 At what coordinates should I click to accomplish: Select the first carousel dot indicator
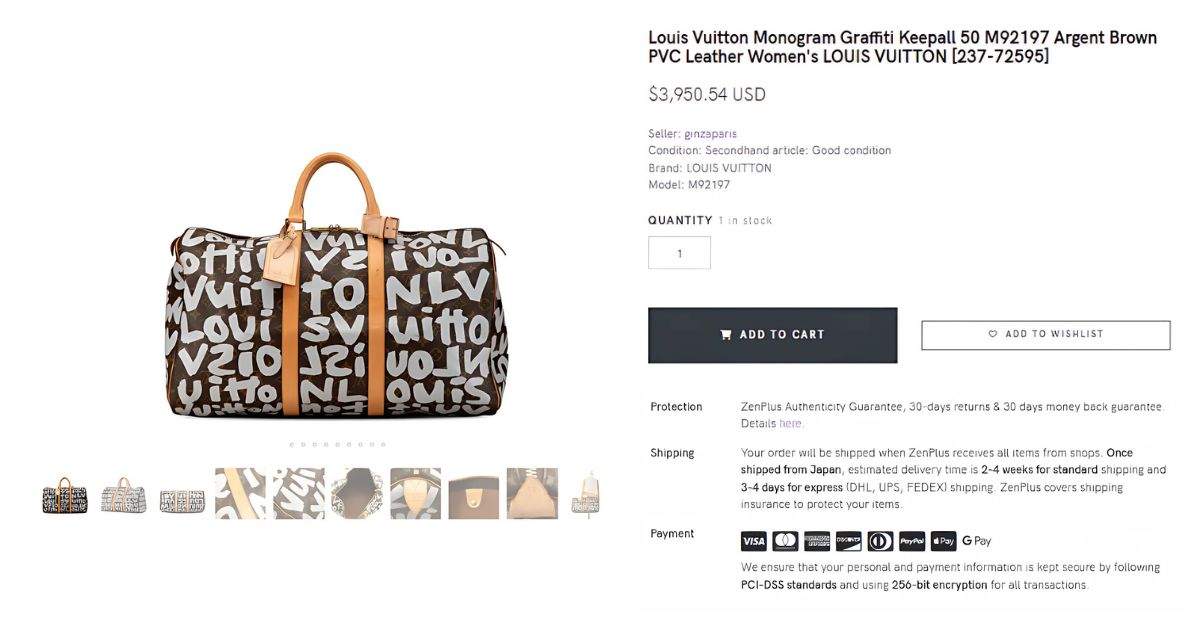pos(291,444)
